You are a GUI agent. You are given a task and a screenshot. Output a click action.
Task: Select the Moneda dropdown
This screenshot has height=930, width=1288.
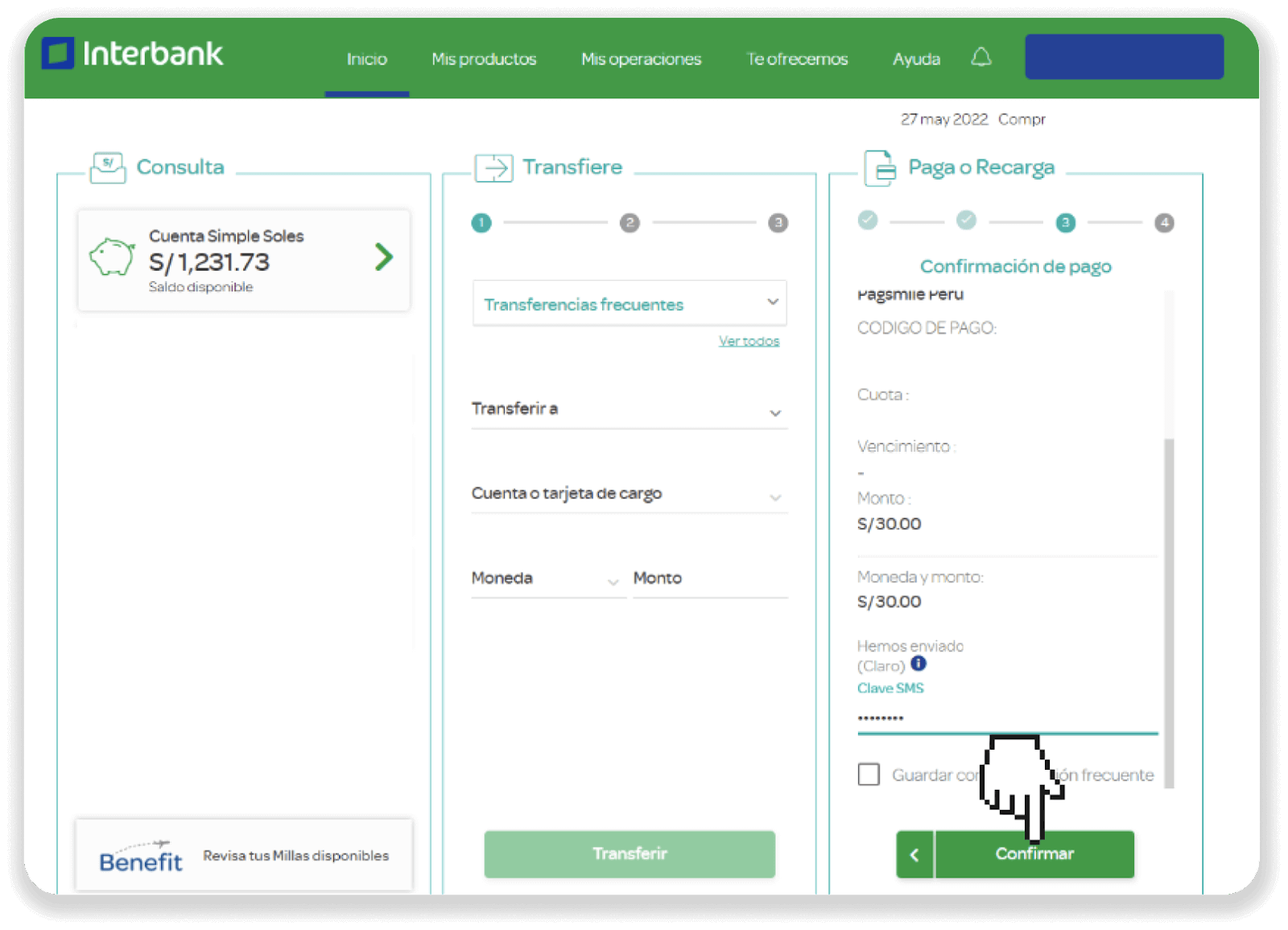[x=547, y=579]
